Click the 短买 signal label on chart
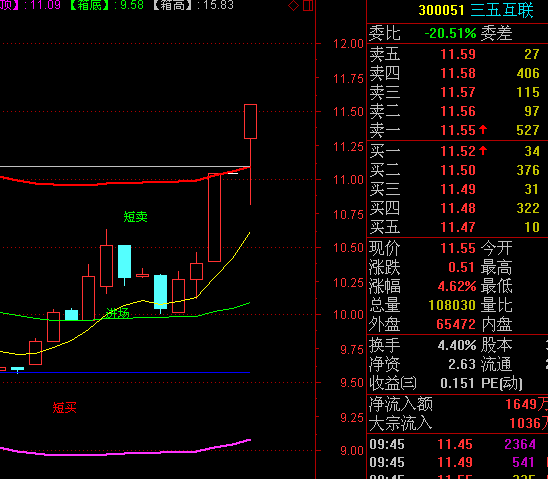This screenshot has height=479, width=548. 65,407
